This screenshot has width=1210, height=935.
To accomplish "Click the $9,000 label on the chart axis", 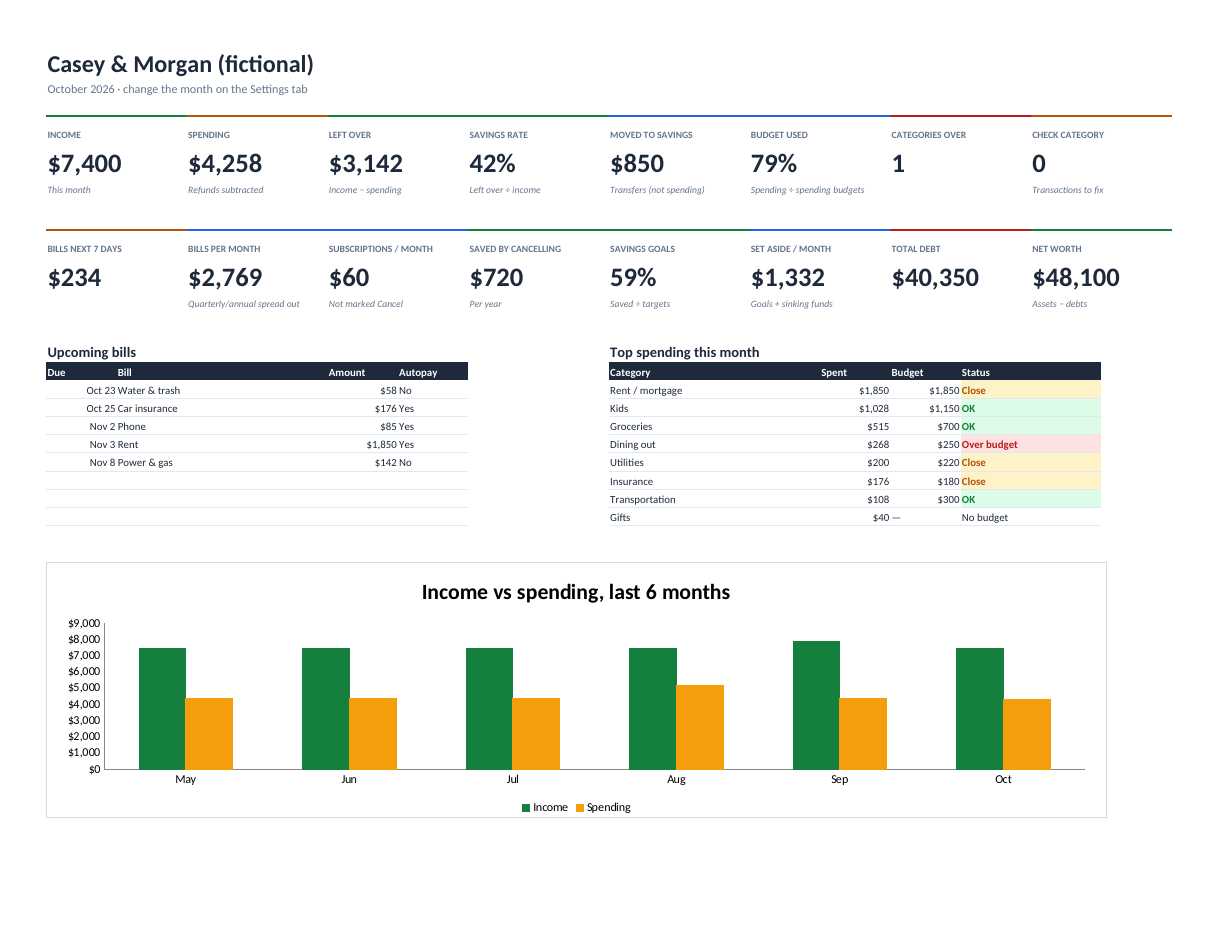I will (x=85, y=623).
